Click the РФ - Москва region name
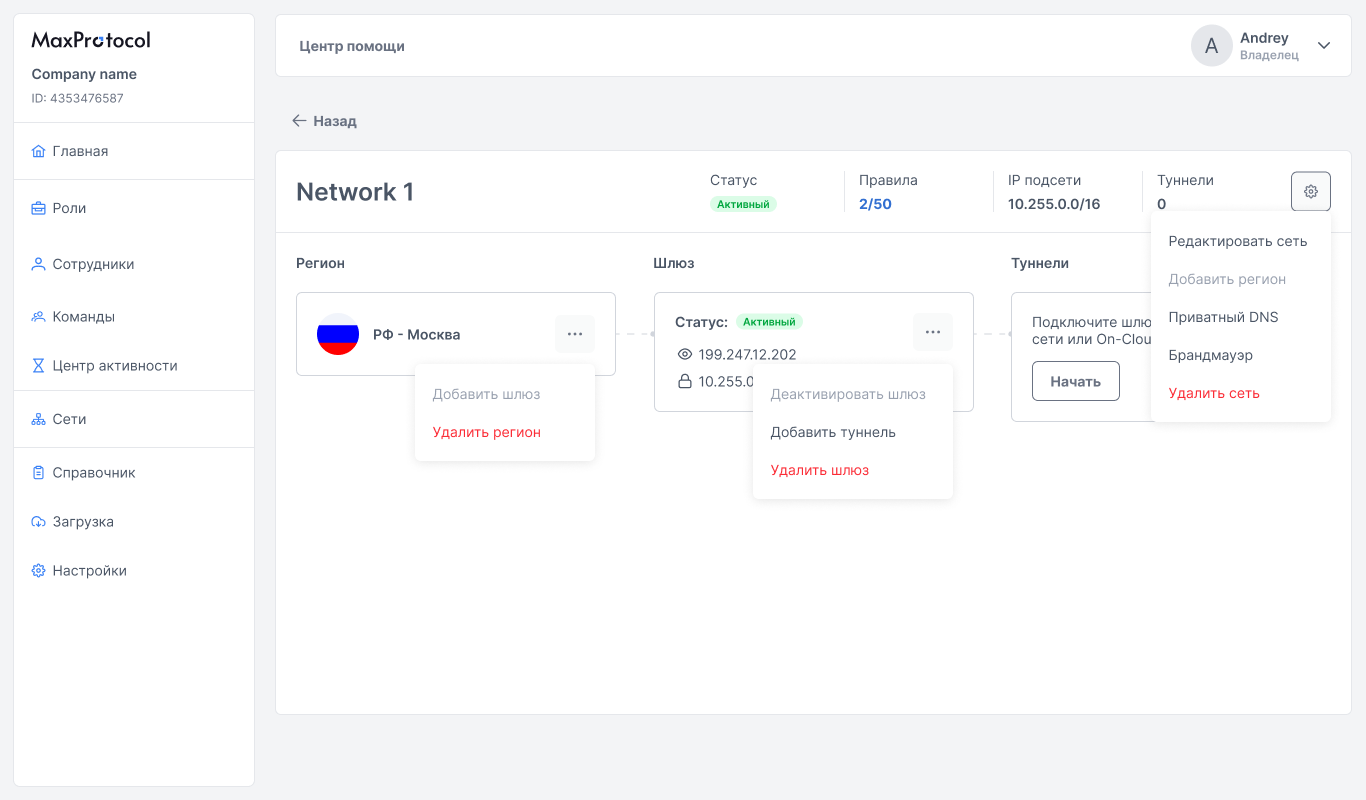1366x800 pixels. pyautogui.click(x=416, y=334)
